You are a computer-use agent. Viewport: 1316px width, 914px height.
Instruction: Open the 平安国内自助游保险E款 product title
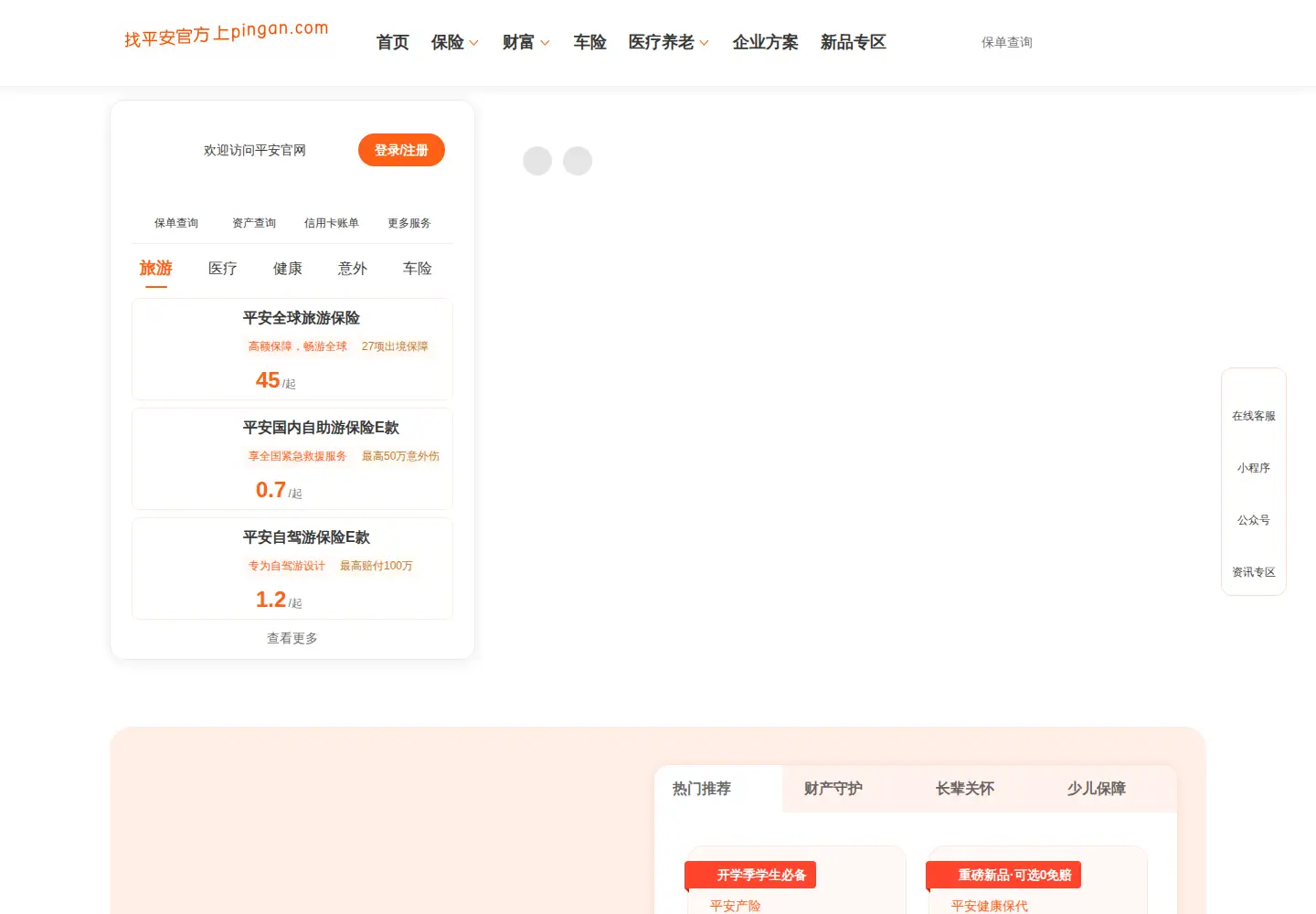(321, 428)
